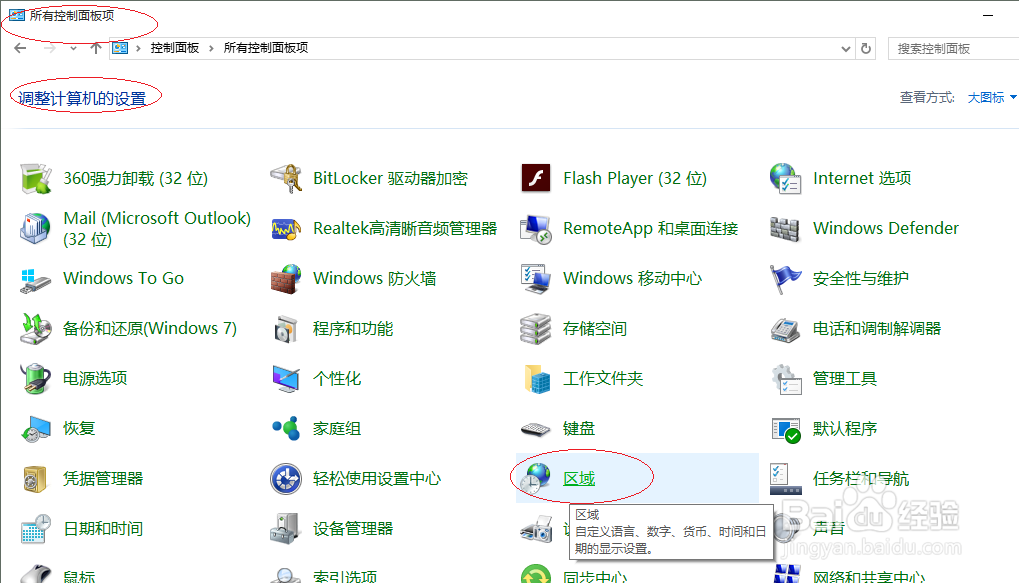Open 备份和还原(Windows 7) icon

[36, 328]
